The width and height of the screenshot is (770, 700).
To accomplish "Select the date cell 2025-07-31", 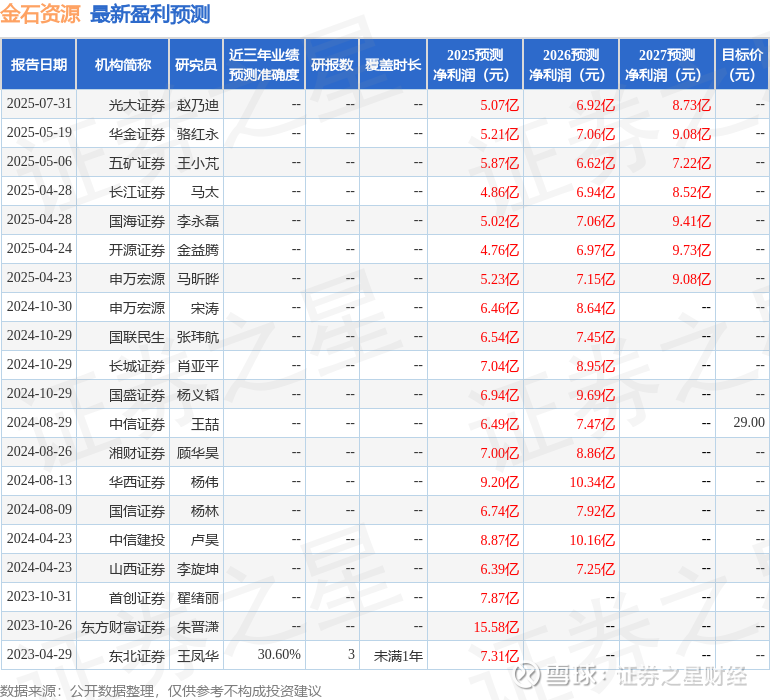I will (39, 104).
